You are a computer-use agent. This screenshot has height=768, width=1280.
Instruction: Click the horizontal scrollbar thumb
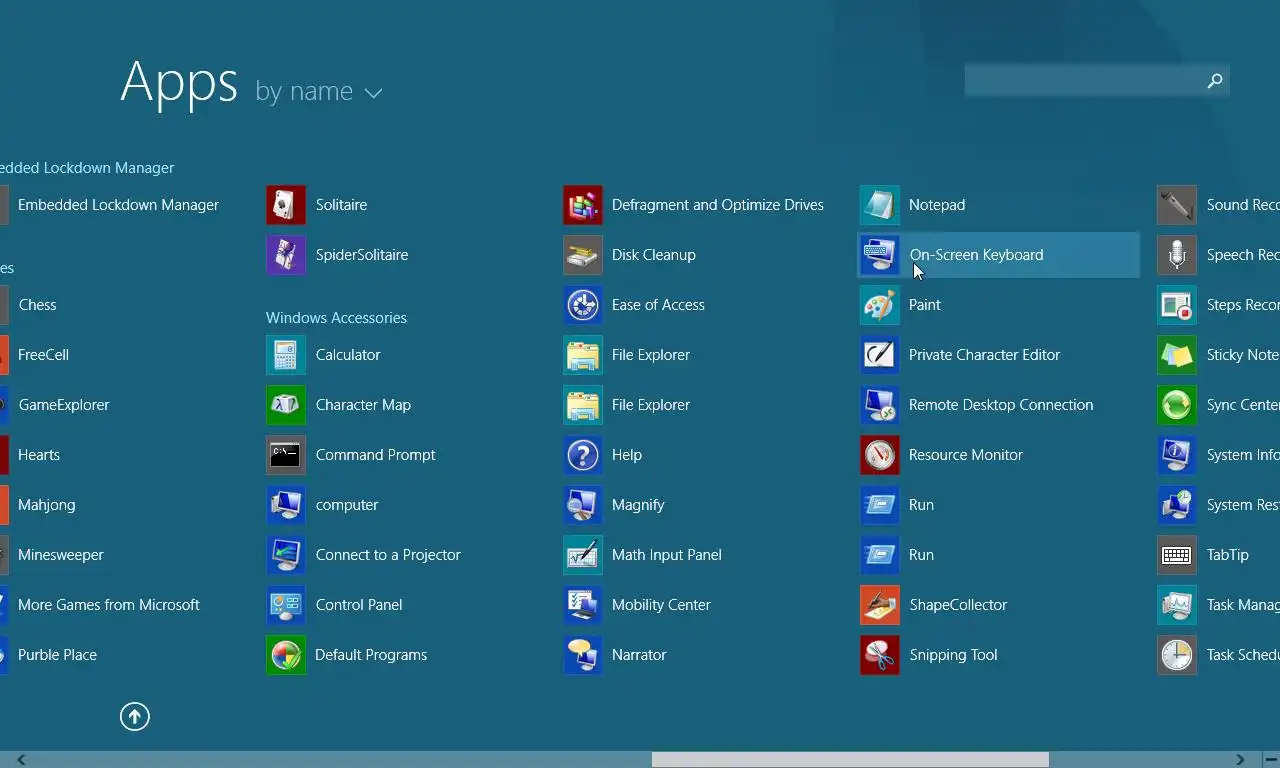[850, 760]
